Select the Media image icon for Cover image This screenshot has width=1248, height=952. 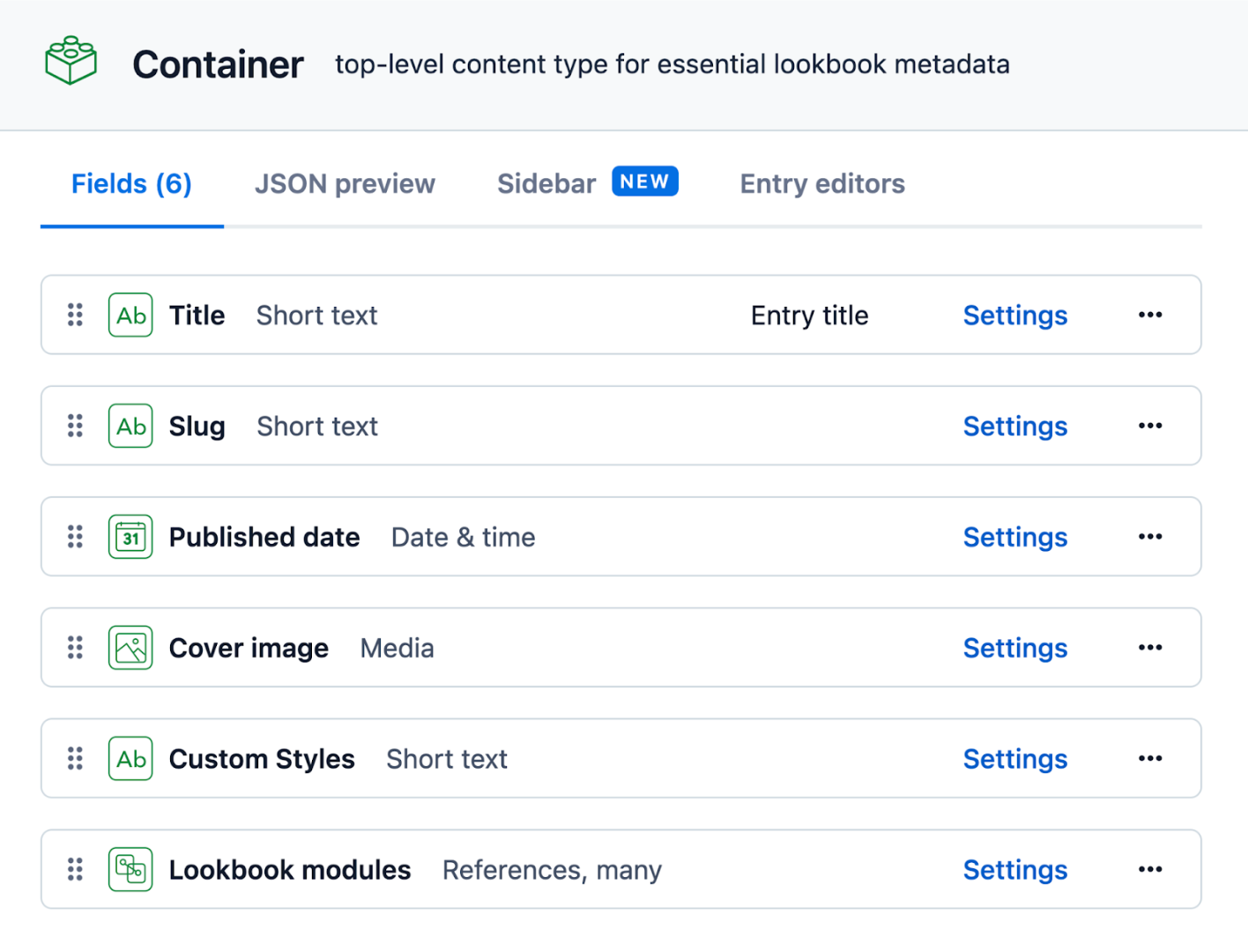[x=130, y=647]
